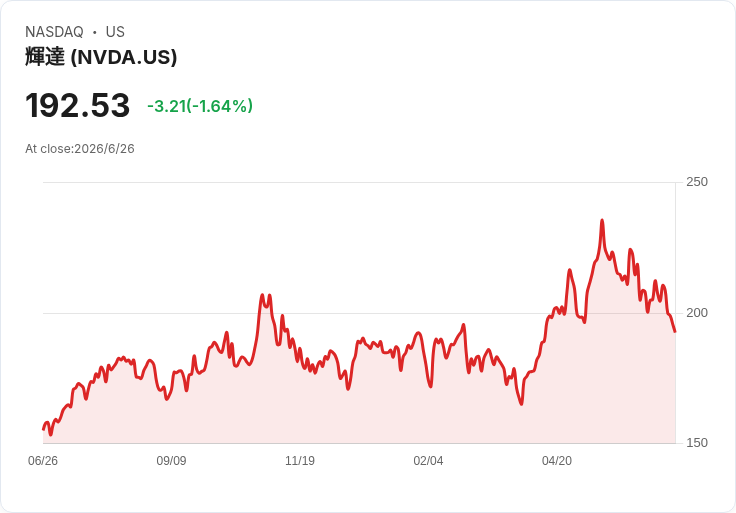Click the 09/09 x-axis date label

click(171, 461)
